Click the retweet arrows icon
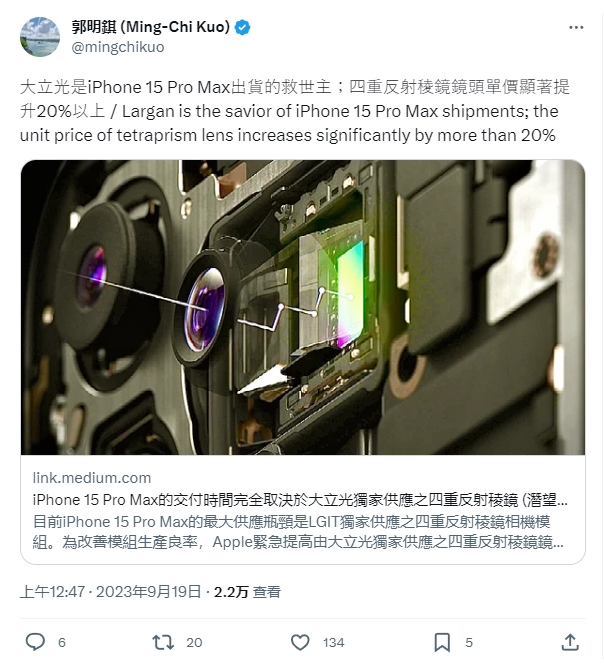 (x=163, y=642)
